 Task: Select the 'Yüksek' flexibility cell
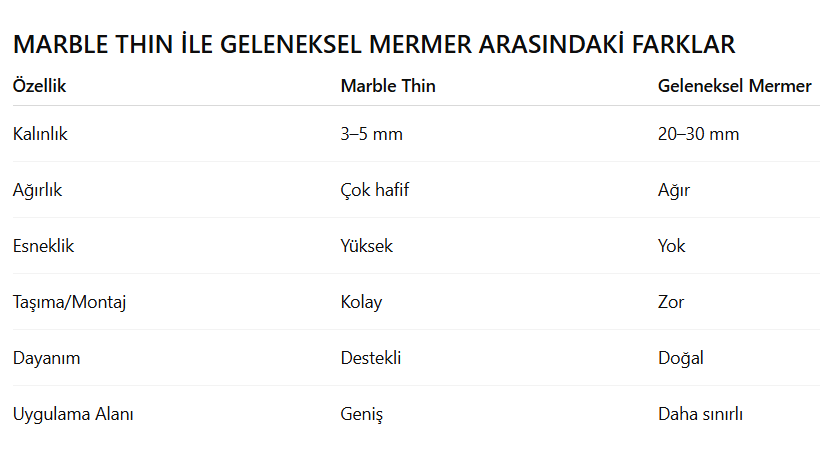point(367,246)
